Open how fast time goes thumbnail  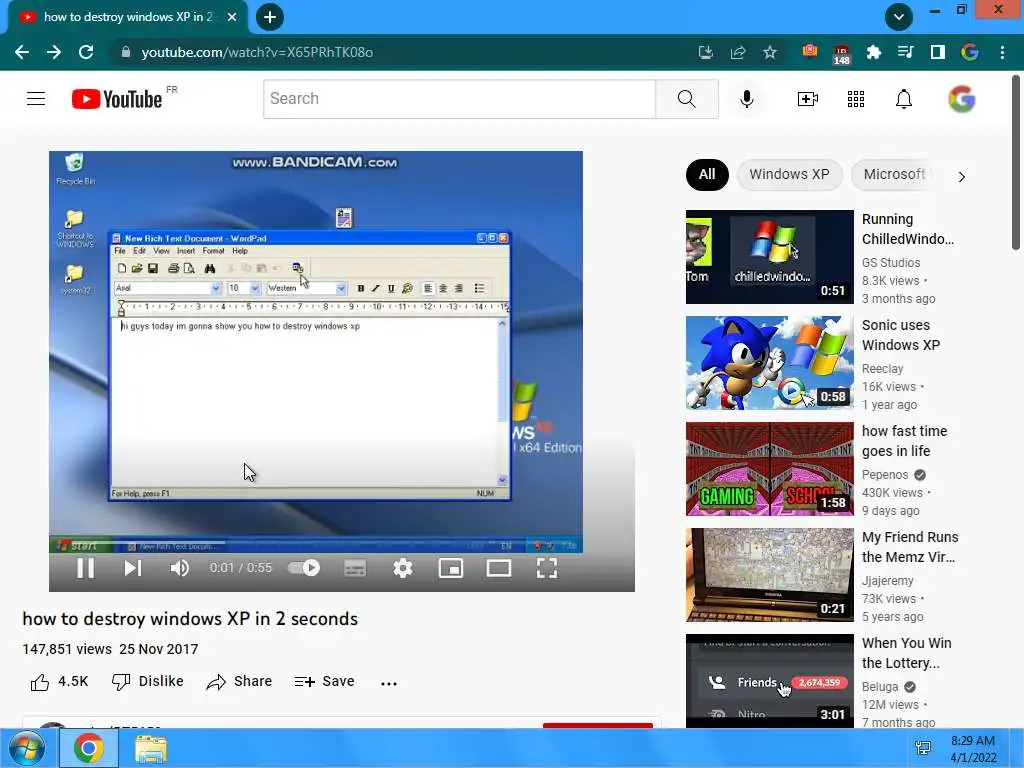pos(769,469)
